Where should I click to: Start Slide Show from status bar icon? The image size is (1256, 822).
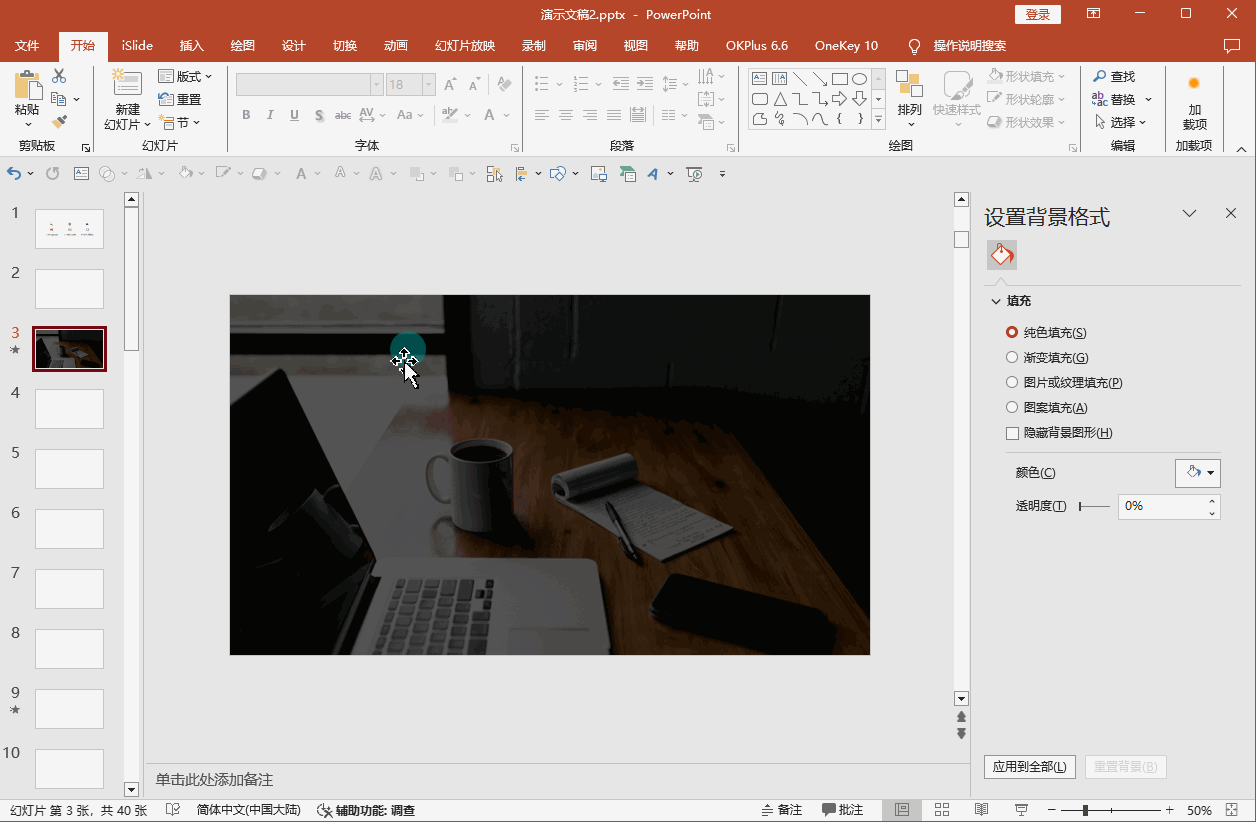(x=1022, y=810)
